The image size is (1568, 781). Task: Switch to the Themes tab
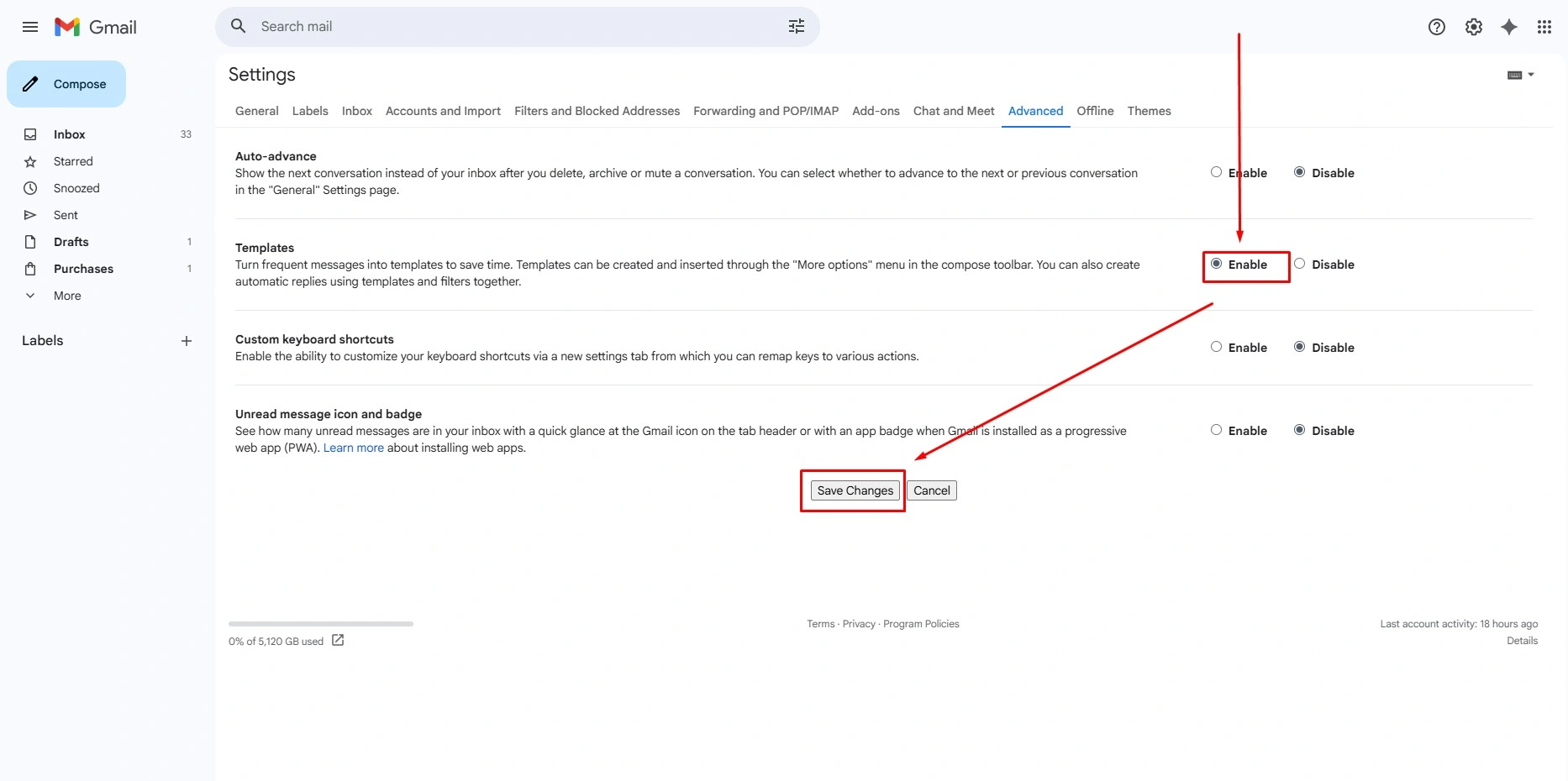tap(1149, 111)
